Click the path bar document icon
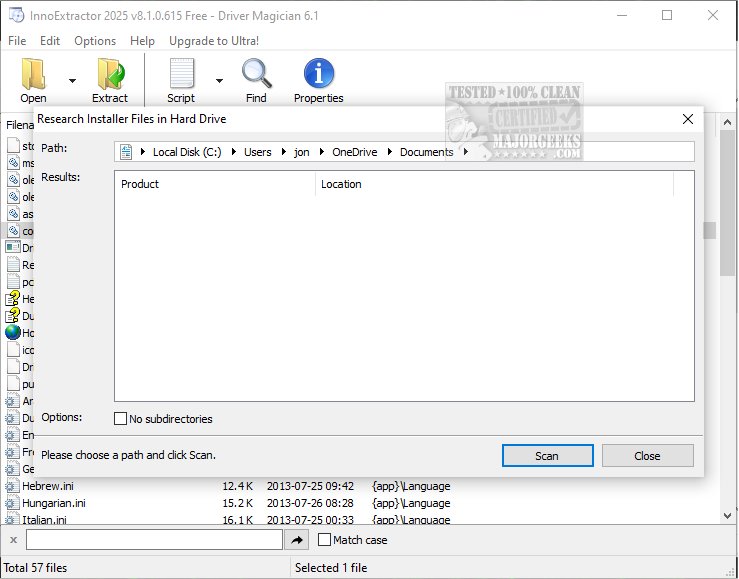Viewport: 739px width, 579px height. click(x=126, y=152)
